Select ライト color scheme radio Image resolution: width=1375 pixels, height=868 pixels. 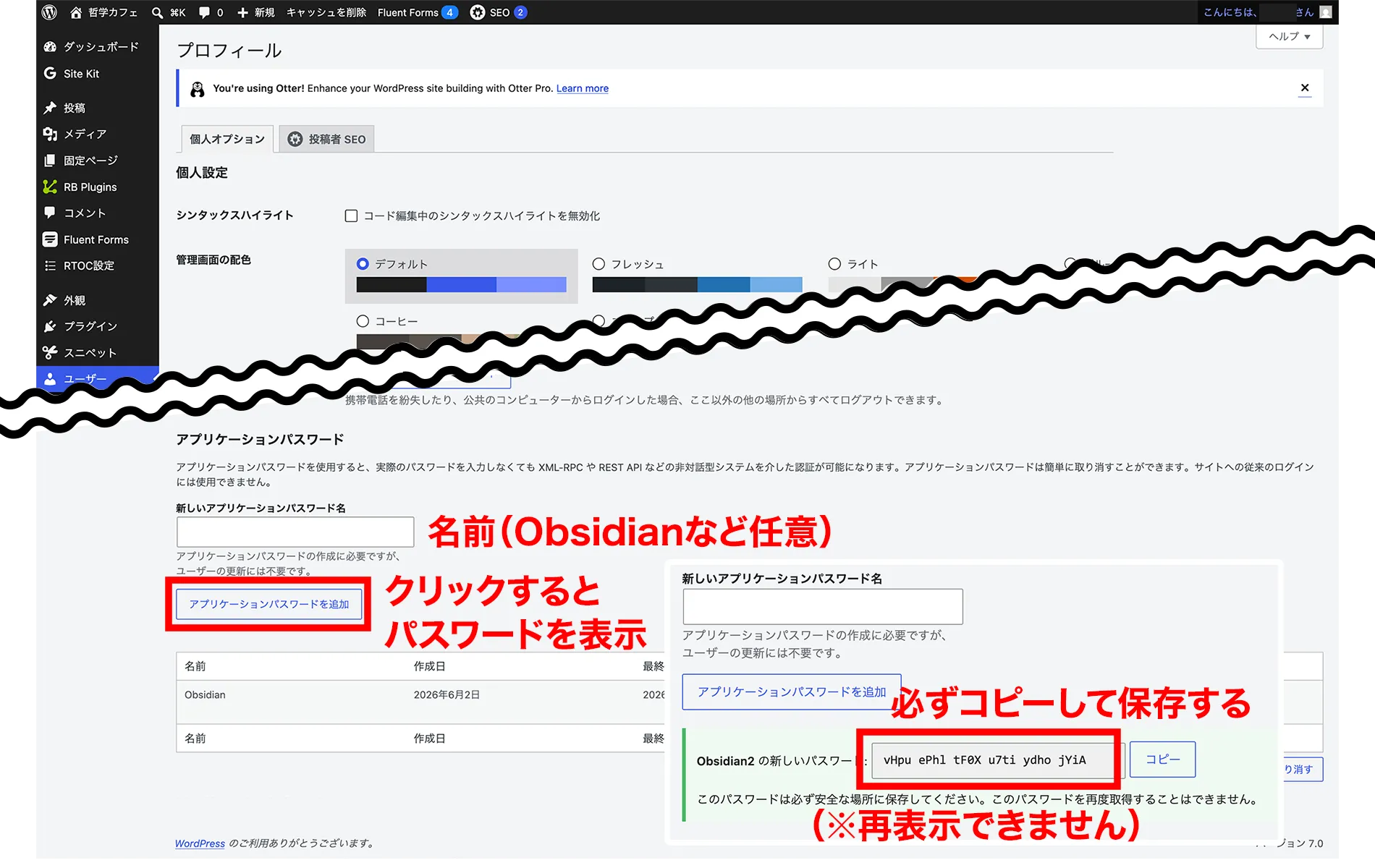(x=834, y=264)
